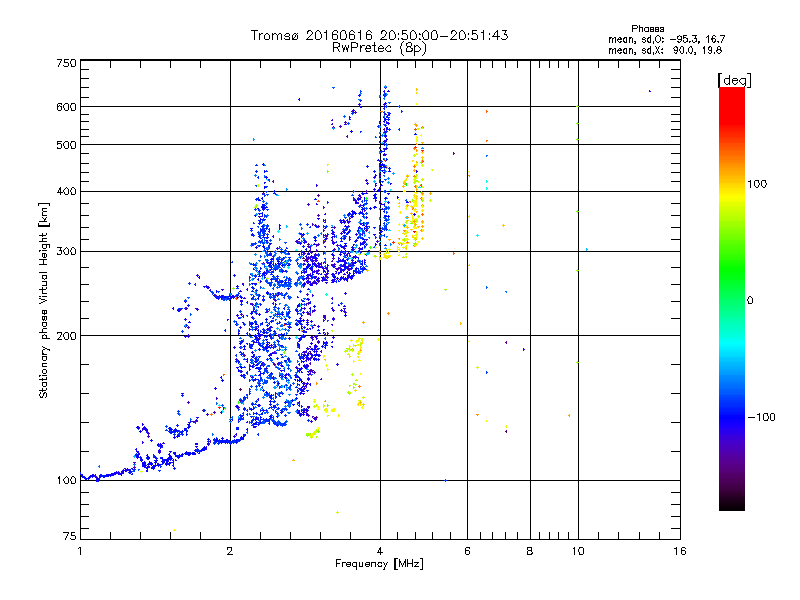Click the '6' x-axis tick label

click(467, 551)
